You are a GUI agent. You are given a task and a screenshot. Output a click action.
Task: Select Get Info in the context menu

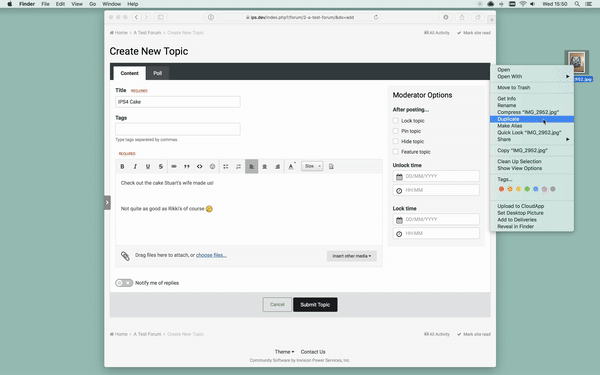tap(532, 99)
